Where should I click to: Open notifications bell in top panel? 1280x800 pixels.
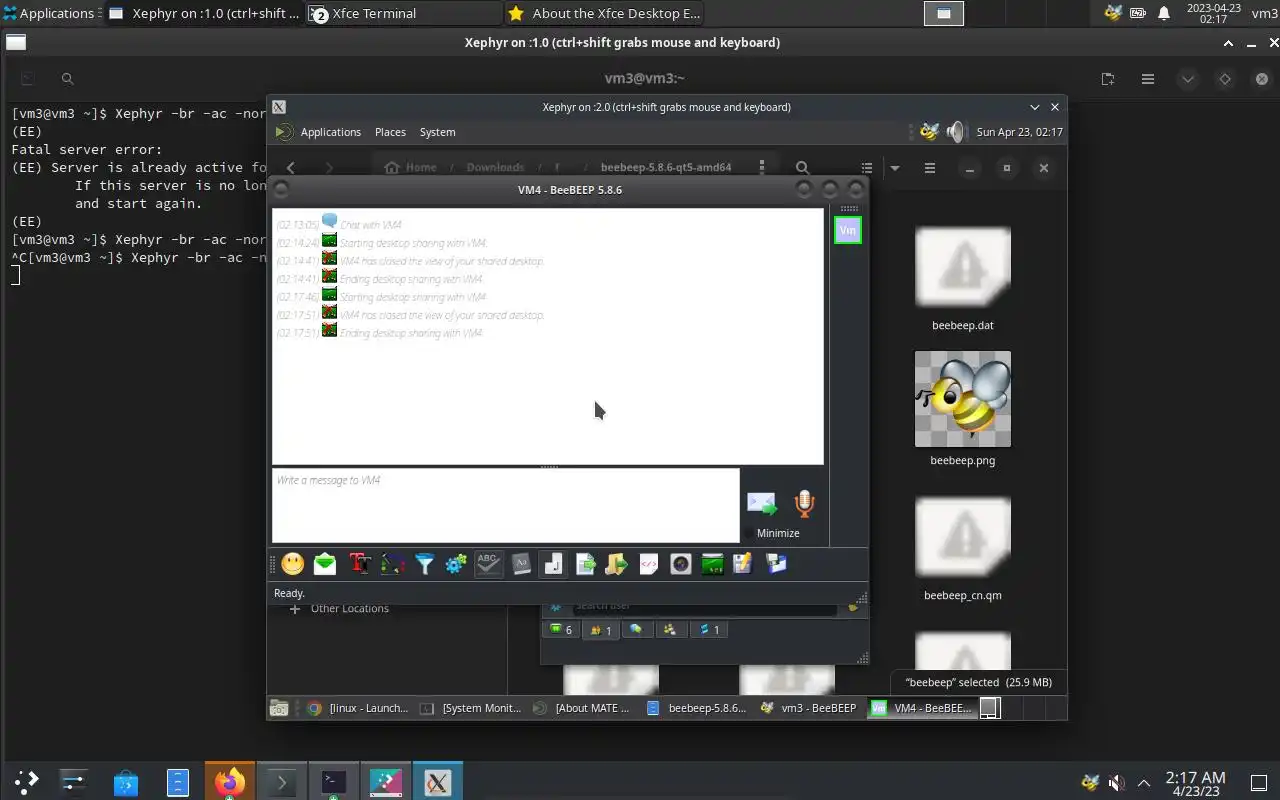click(1164, 13)
